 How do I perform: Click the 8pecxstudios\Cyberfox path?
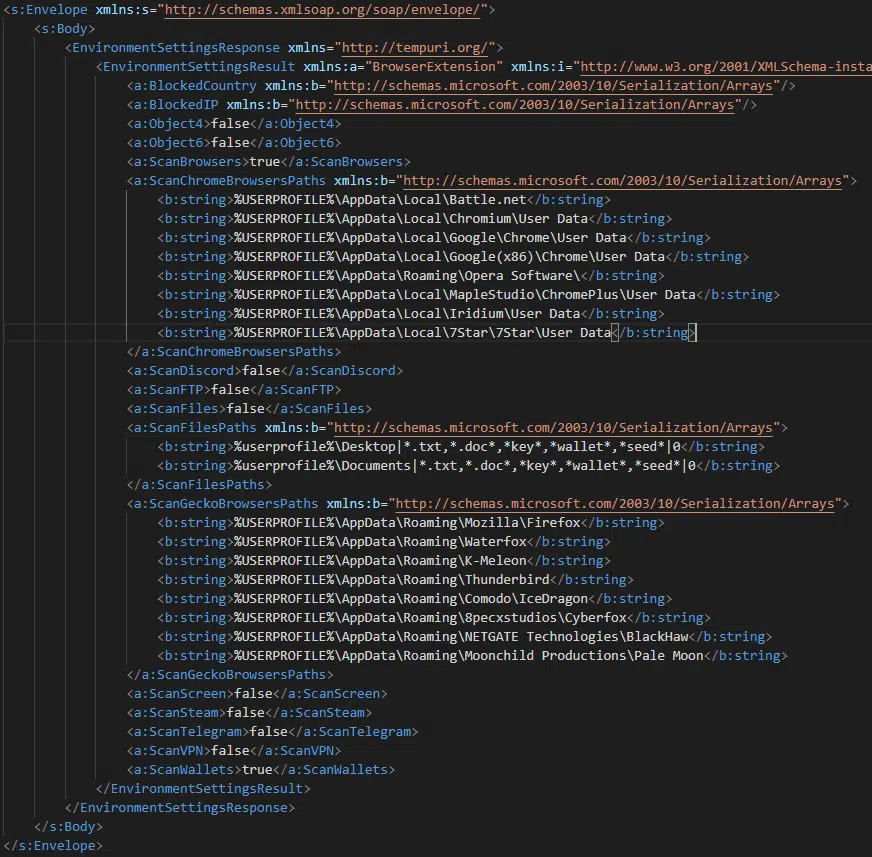pos(430,618)
